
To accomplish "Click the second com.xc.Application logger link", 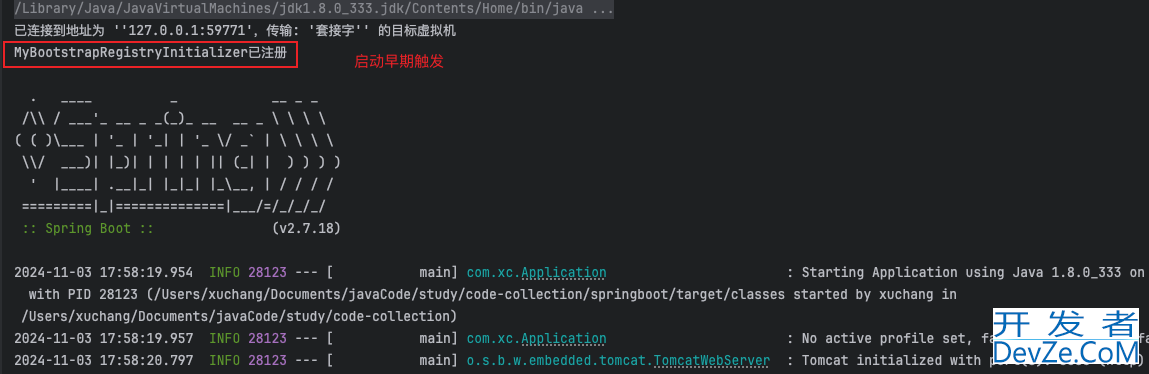I will pyautogui.click(x=536, y=339).
